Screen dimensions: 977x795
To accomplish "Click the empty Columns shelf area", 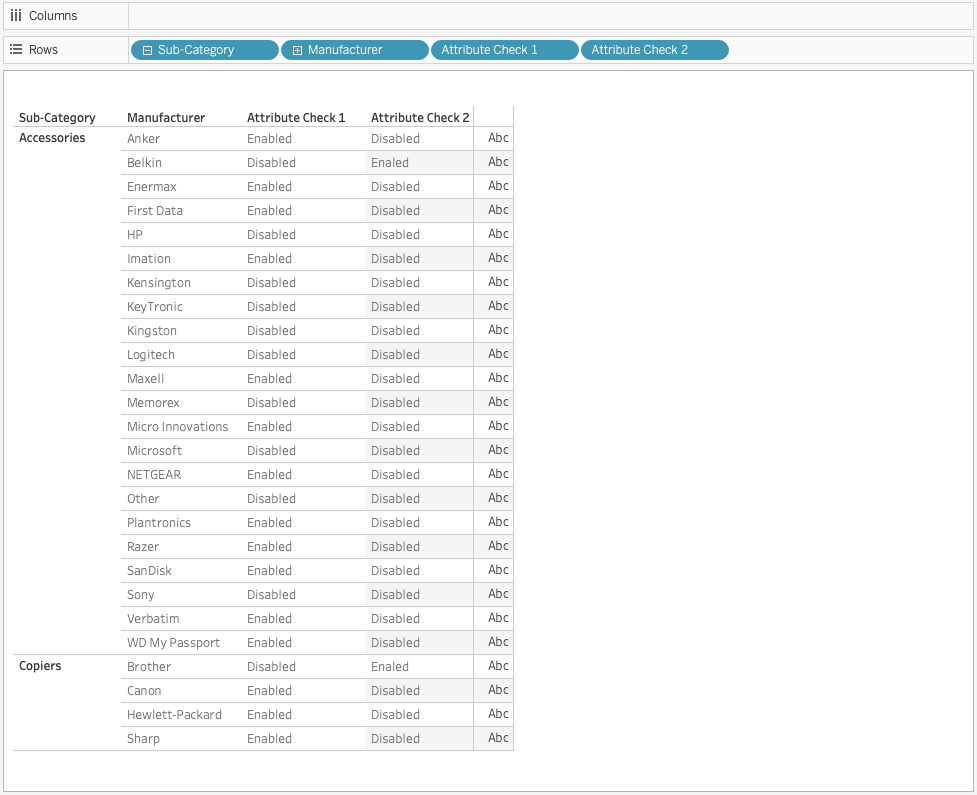I will pyautogui.click(x=550, y=16).
